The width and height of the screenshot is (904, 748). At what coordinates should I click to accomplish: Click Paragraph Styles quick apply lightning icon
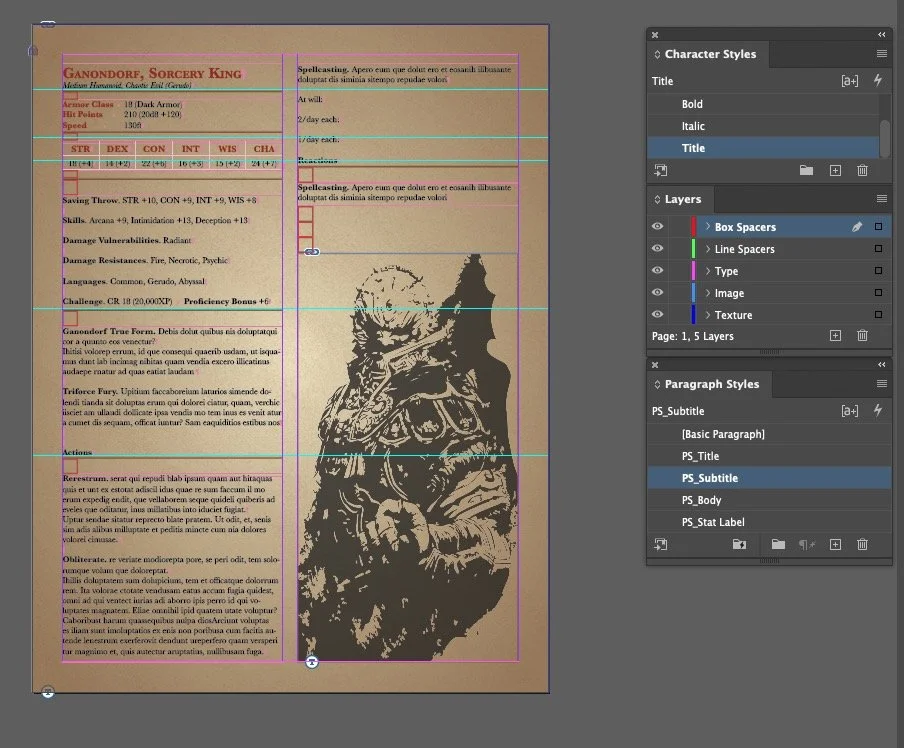(877, 411)
